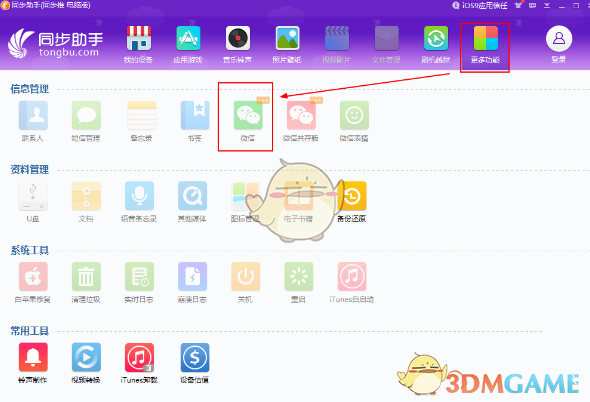Open 联系人 contacts icon
This screenshot has width=590, height=402.
tap(33, 115)
